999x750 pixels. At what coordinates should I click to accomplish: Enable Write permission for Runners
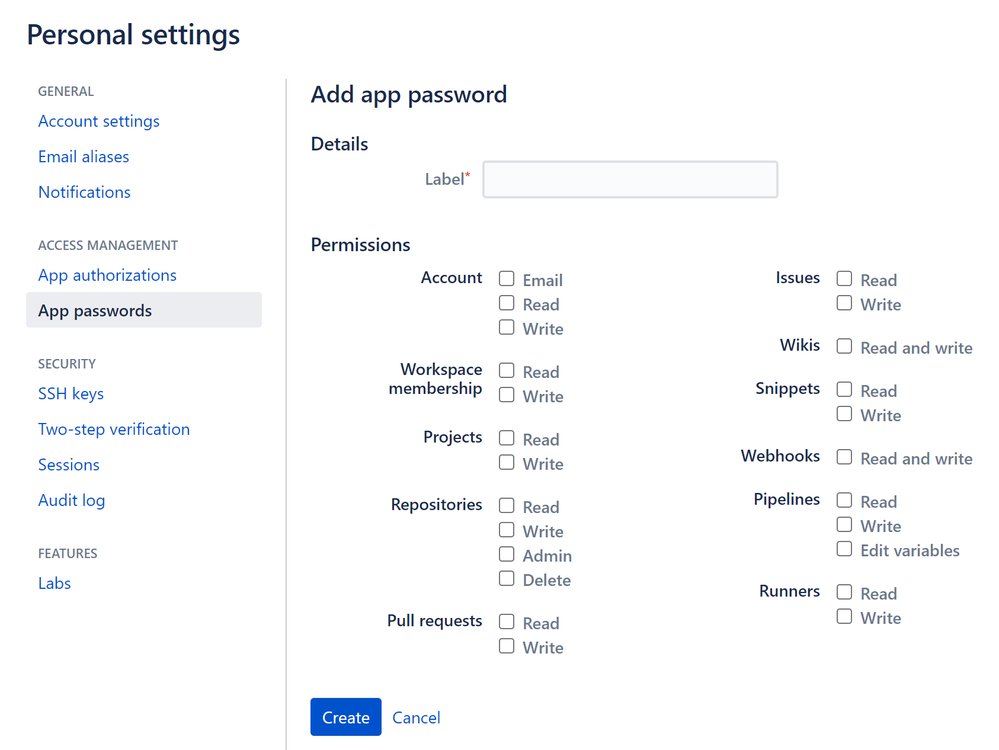[x=843, y=616]
